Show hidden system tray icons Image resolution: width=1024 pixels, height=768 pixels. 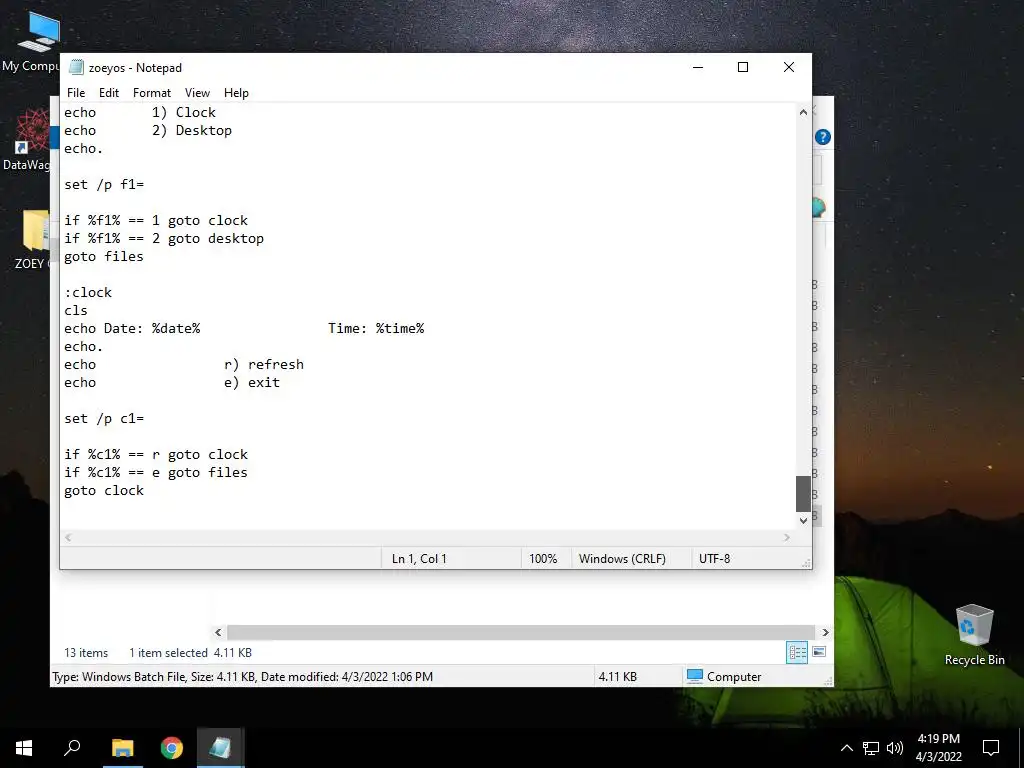846,748
